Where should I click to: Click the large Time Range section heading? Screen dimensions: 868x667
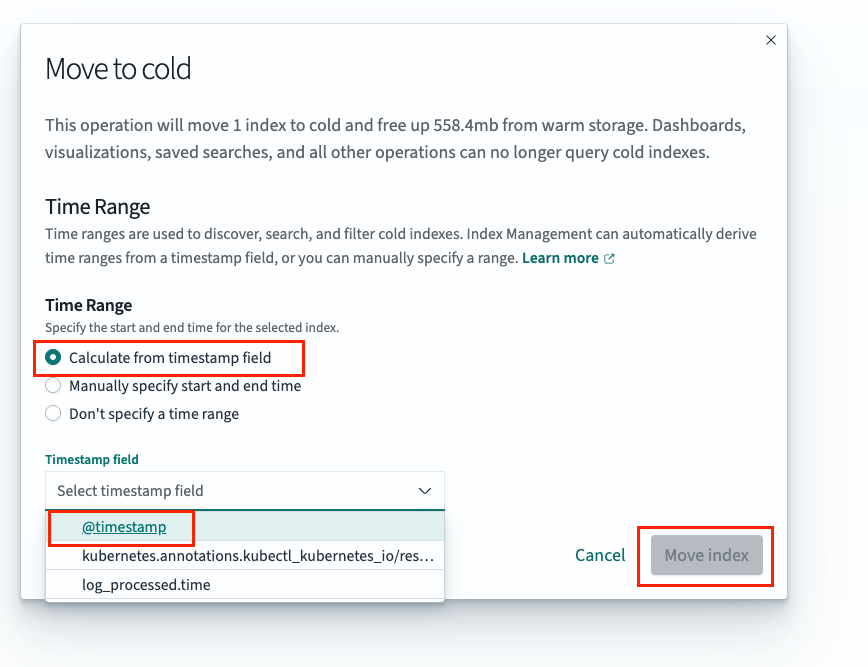point(97,207)
